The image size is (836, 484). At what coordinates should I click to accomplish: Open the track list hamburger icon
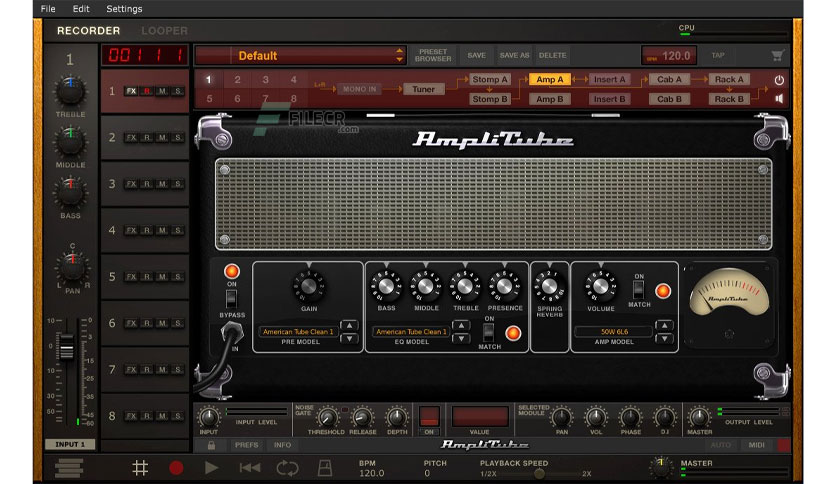69,468
